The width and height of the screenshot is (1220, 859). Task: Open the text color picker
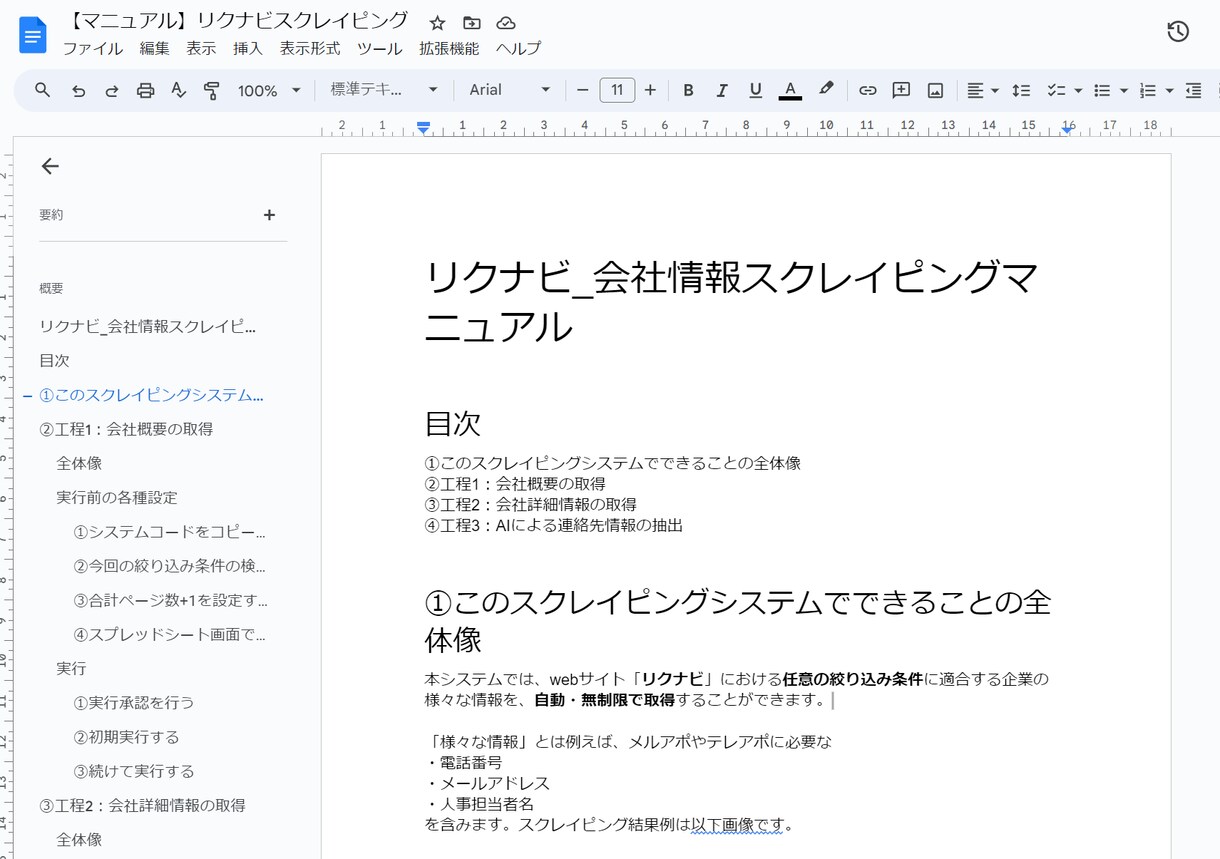pyautogui.click(x=790, y=90)
